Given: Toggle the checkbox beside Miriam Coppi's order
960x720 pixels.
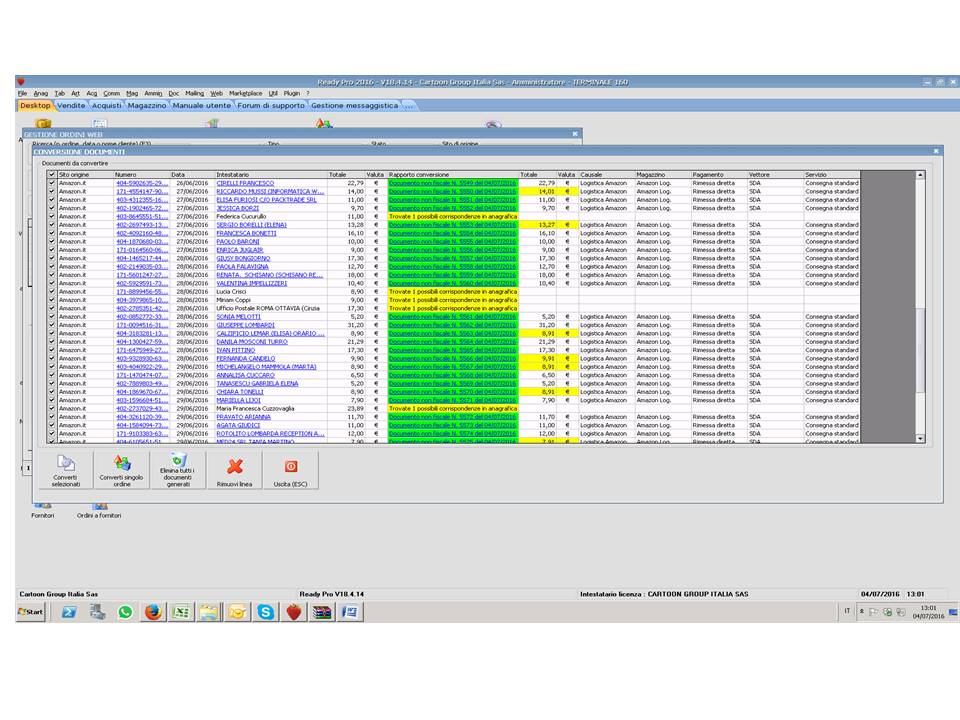Looking at the screenshot, I should 51,300.
